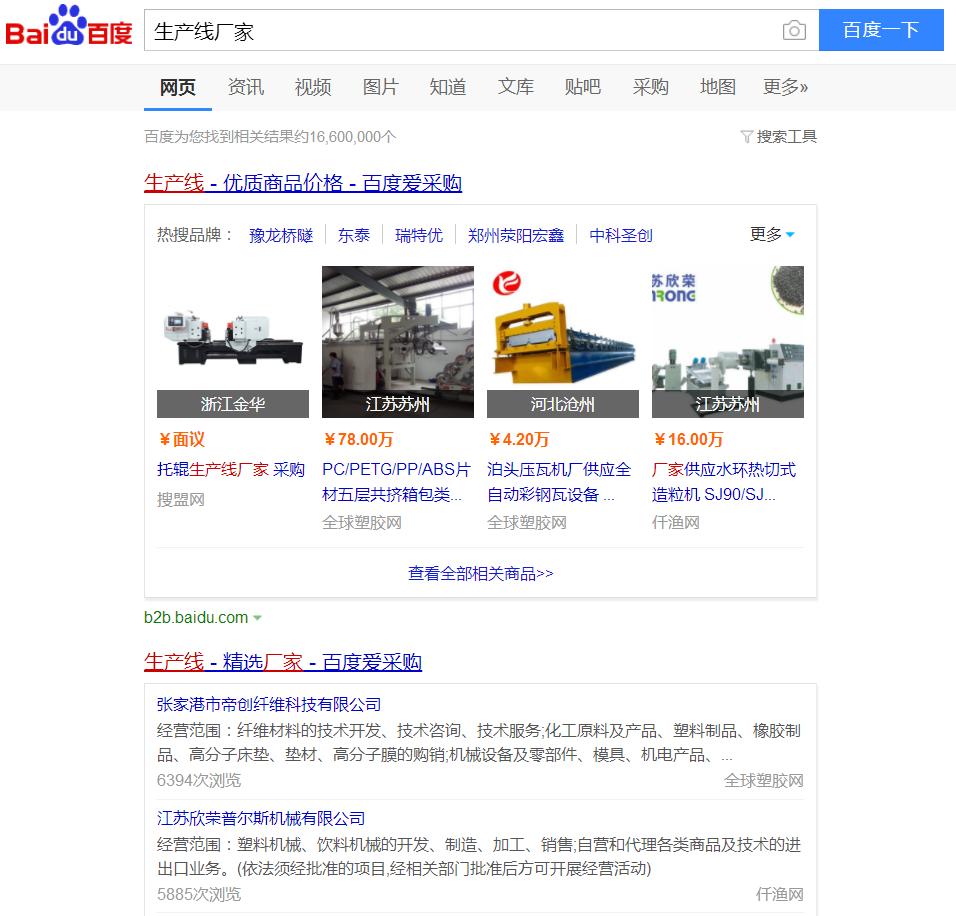956x916 pixels.
Task: Select brand 郑州荥阳宏鑫
Action: [516, 235]
